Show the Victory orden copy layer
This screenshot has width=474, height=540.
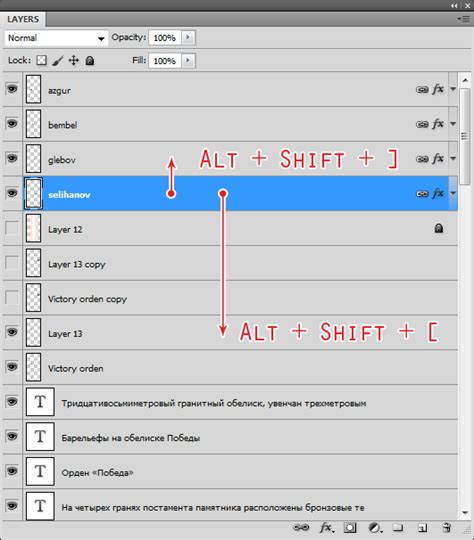(12, 297)
